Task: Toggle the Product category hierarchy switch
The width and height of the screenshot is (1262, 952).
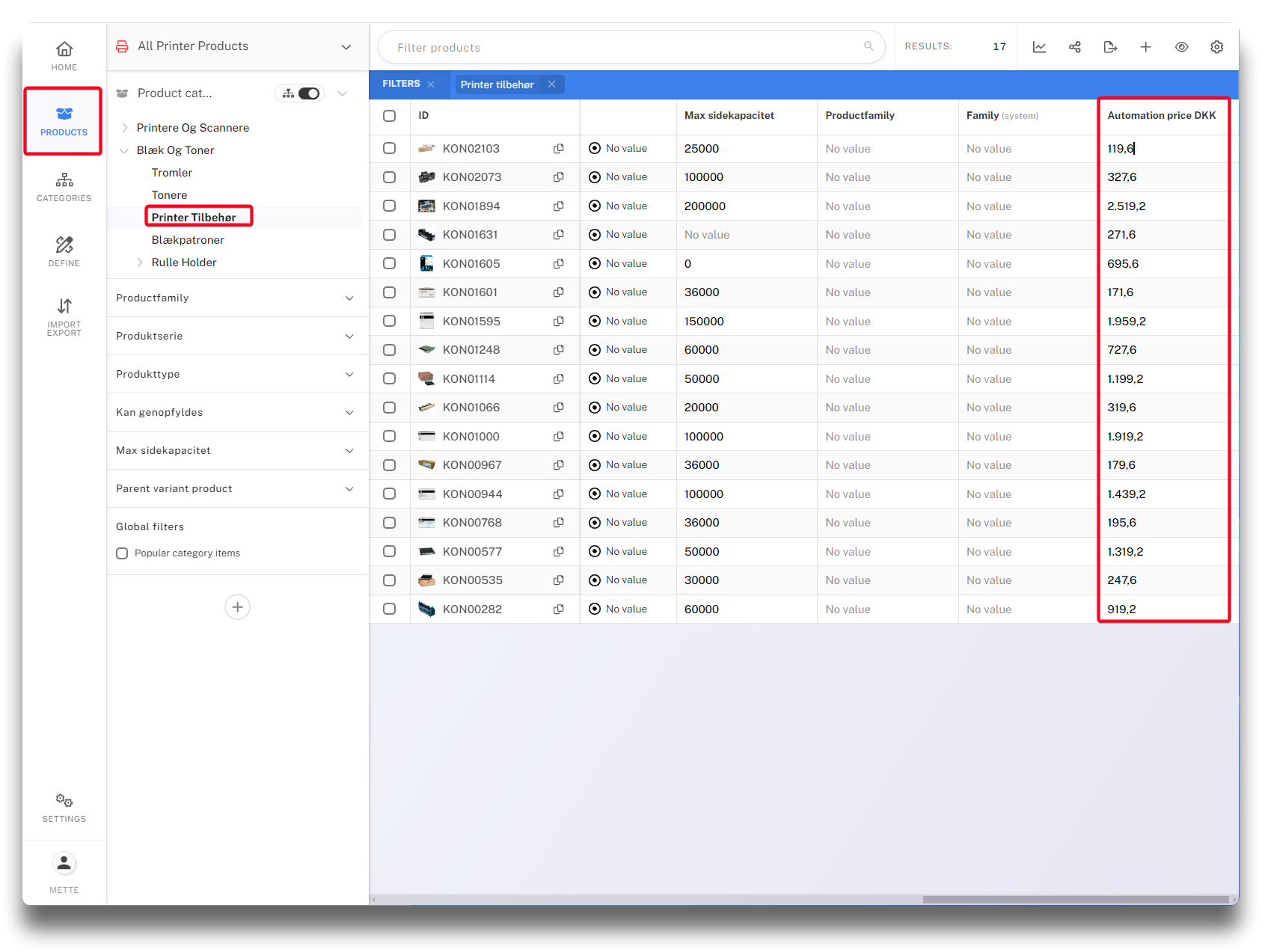Action: point(307,93)
